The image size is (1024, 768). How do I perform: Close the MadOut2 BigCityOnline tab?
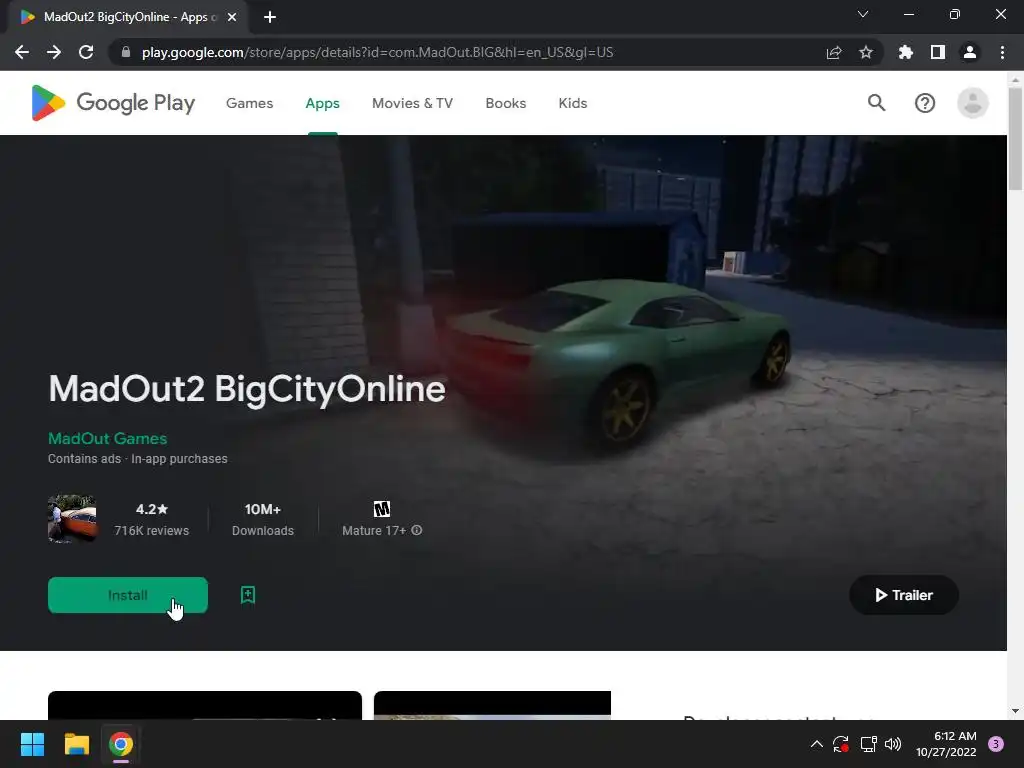click(x=232, y=17)
